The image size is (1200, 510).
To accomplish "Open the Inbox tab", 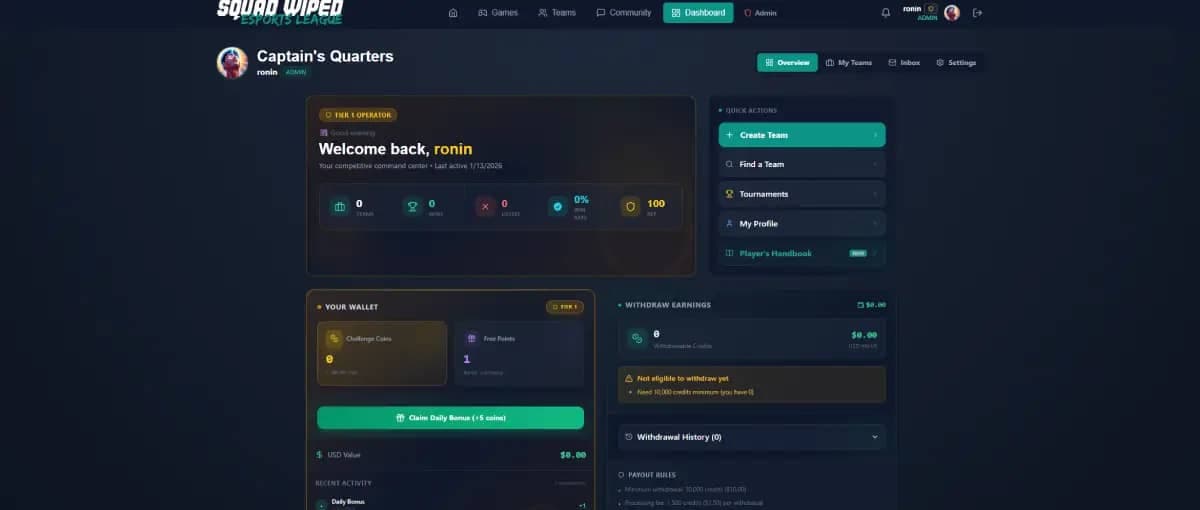I will [904, 63].
